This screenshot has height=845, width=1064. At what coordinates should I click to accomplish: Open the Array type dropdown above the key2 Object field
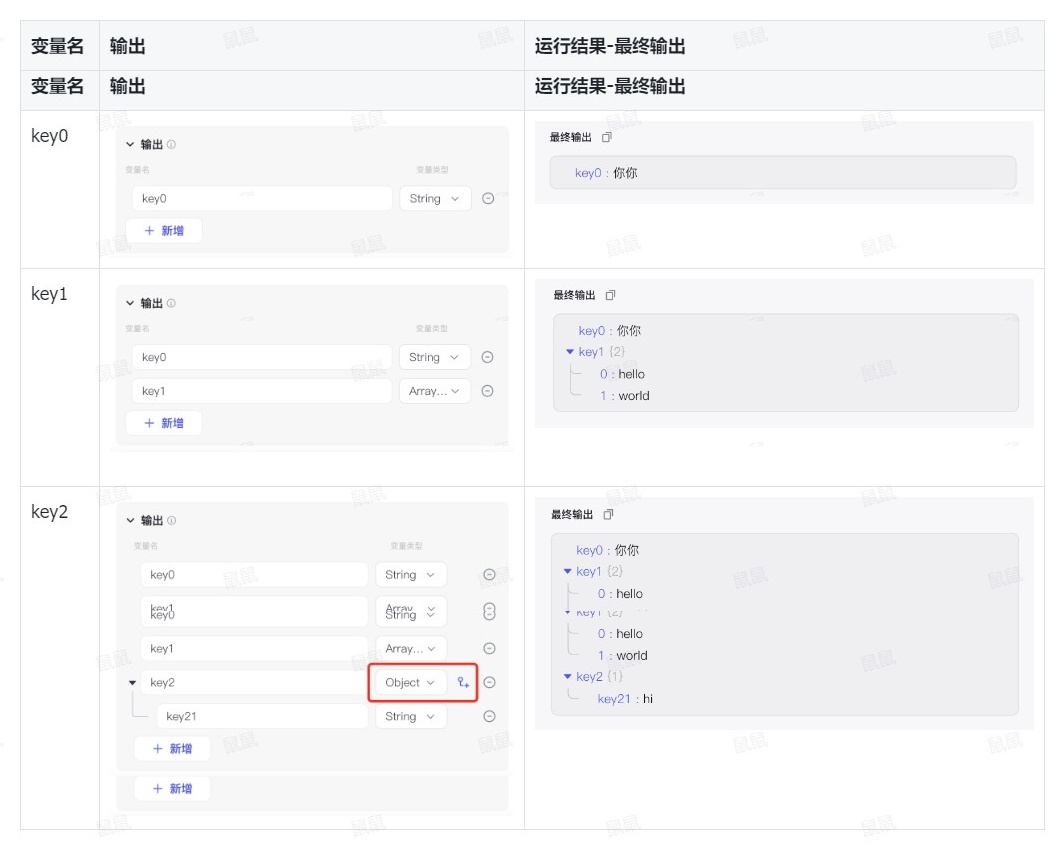(411, 648)
